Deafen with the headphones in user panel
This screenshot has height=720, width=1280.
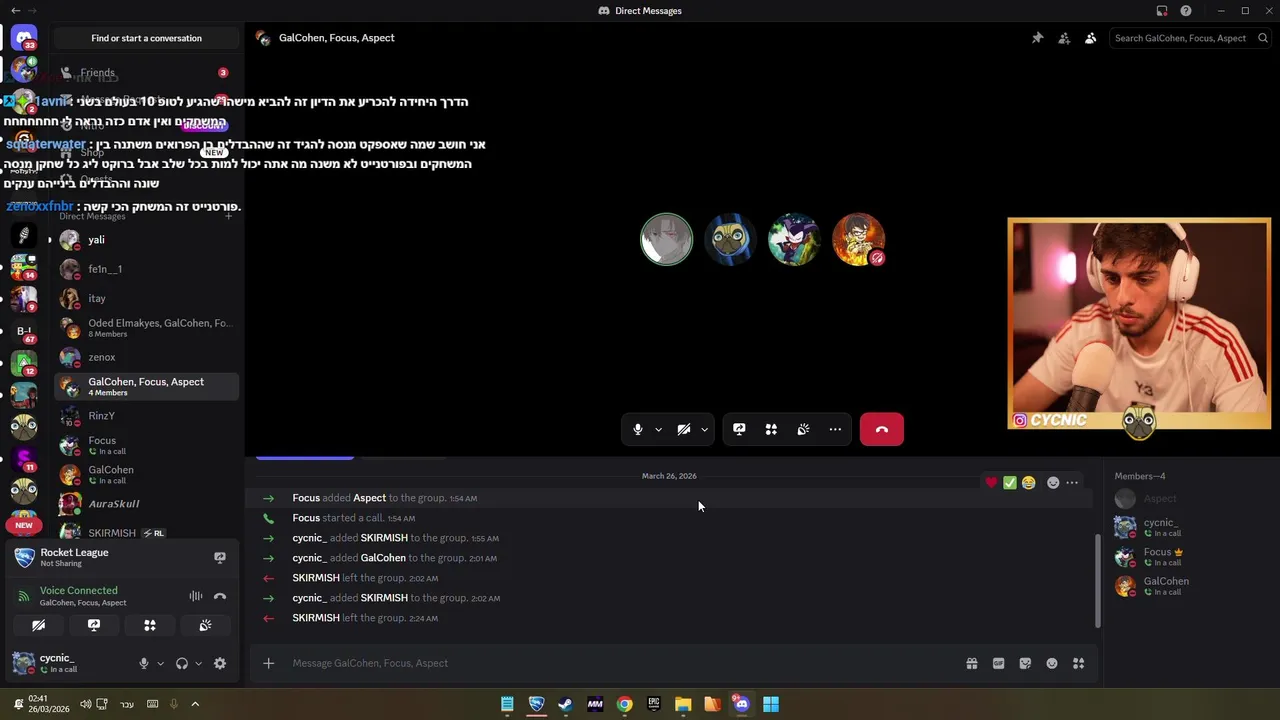pyautogui.click(x=182, y=663)
